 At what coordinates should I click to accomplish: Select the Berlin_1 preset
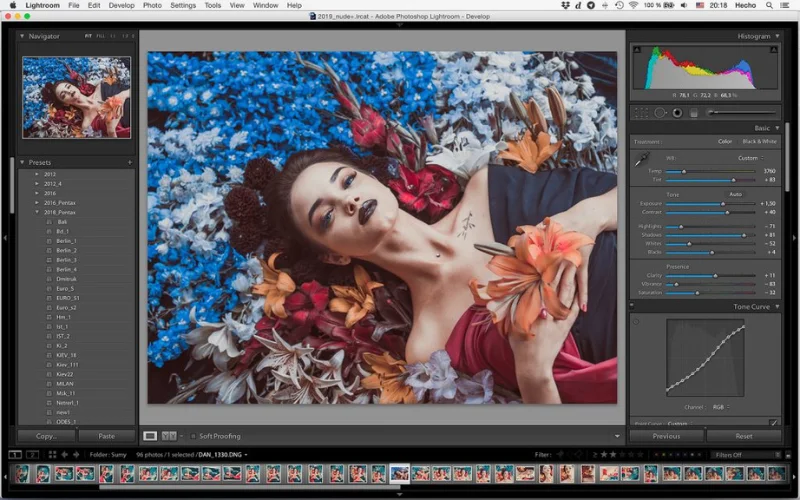tap(66, 241)
